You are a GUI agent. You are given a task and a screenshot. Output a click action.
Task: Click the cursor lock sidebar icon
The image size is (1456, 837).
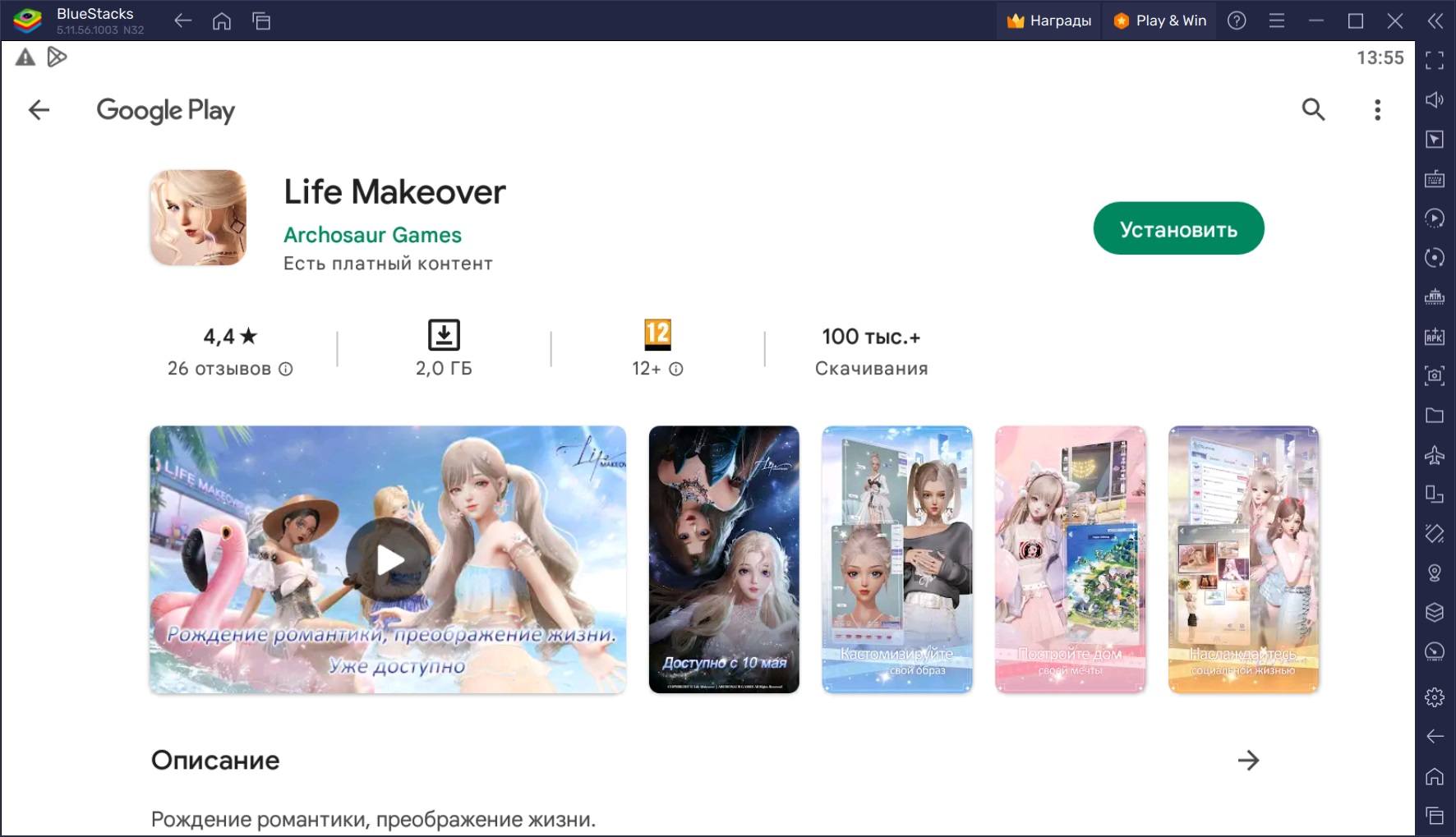pos(1435,140)
